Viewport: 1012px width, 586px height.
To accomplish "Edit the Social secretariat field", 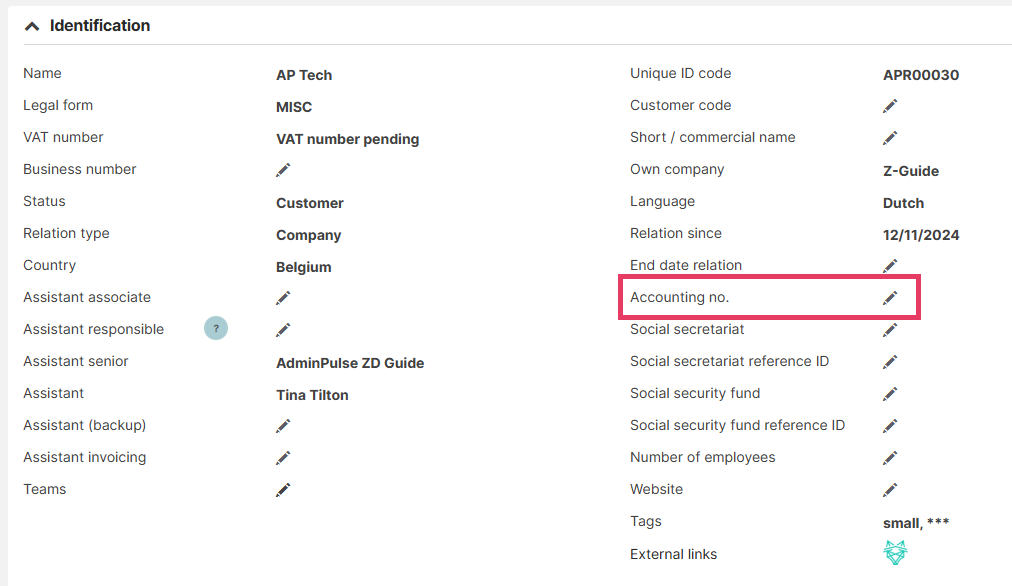I will (x=890, y=330).
